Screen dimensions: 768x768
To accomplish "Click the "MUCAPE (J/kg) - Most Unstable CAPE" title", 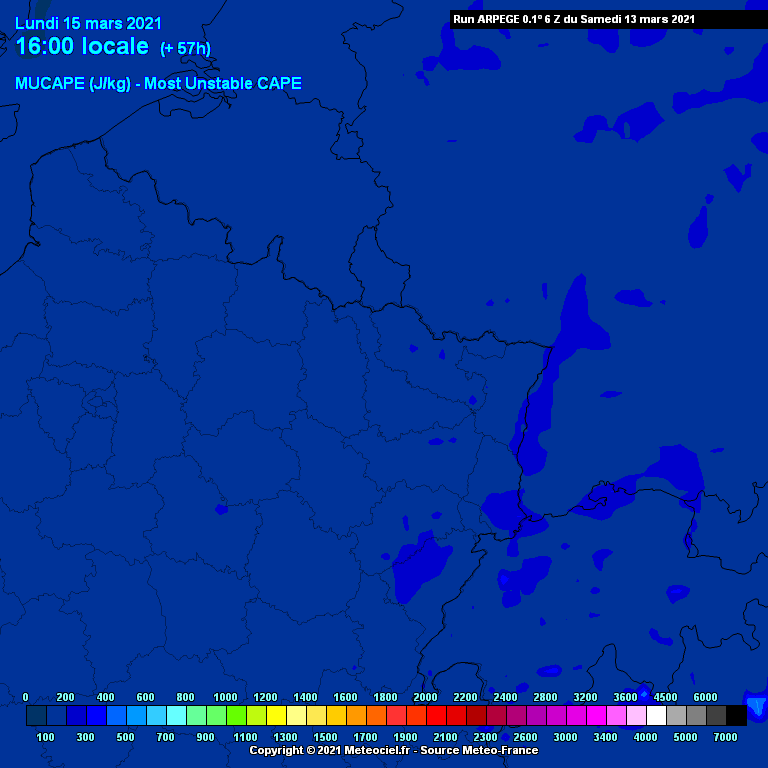I will click(158, 84).
